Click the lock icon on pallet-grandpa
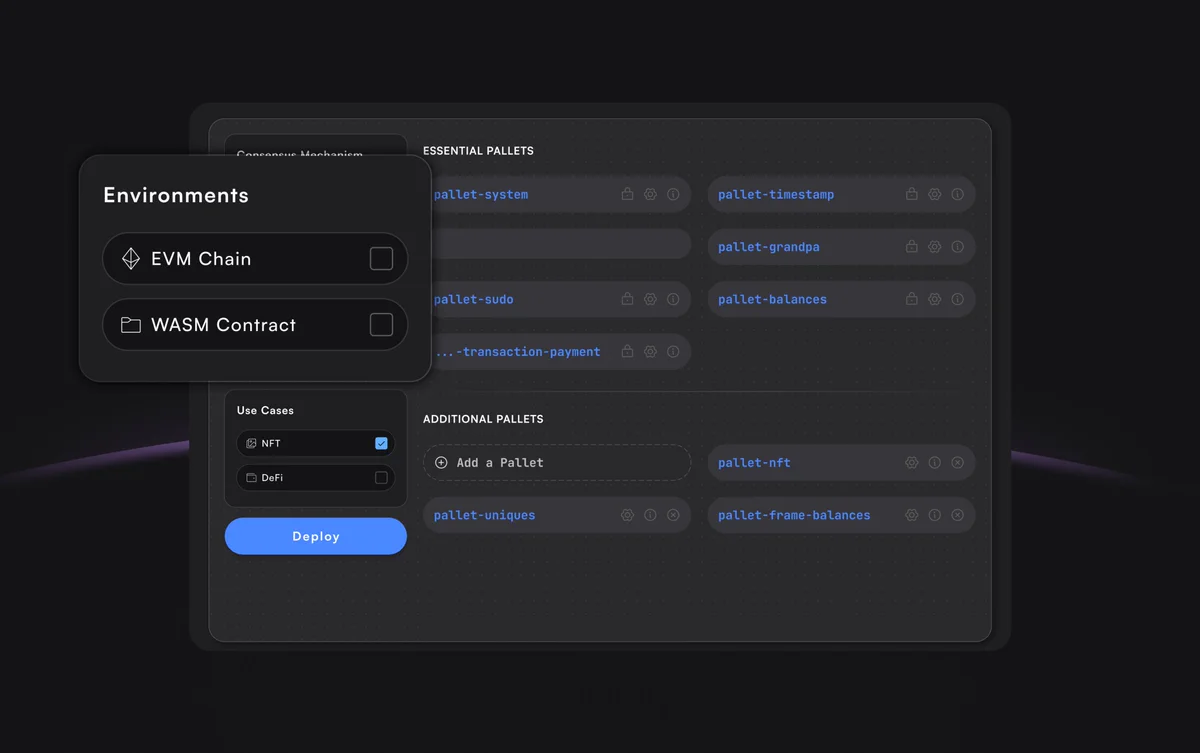 coord(911,246)
